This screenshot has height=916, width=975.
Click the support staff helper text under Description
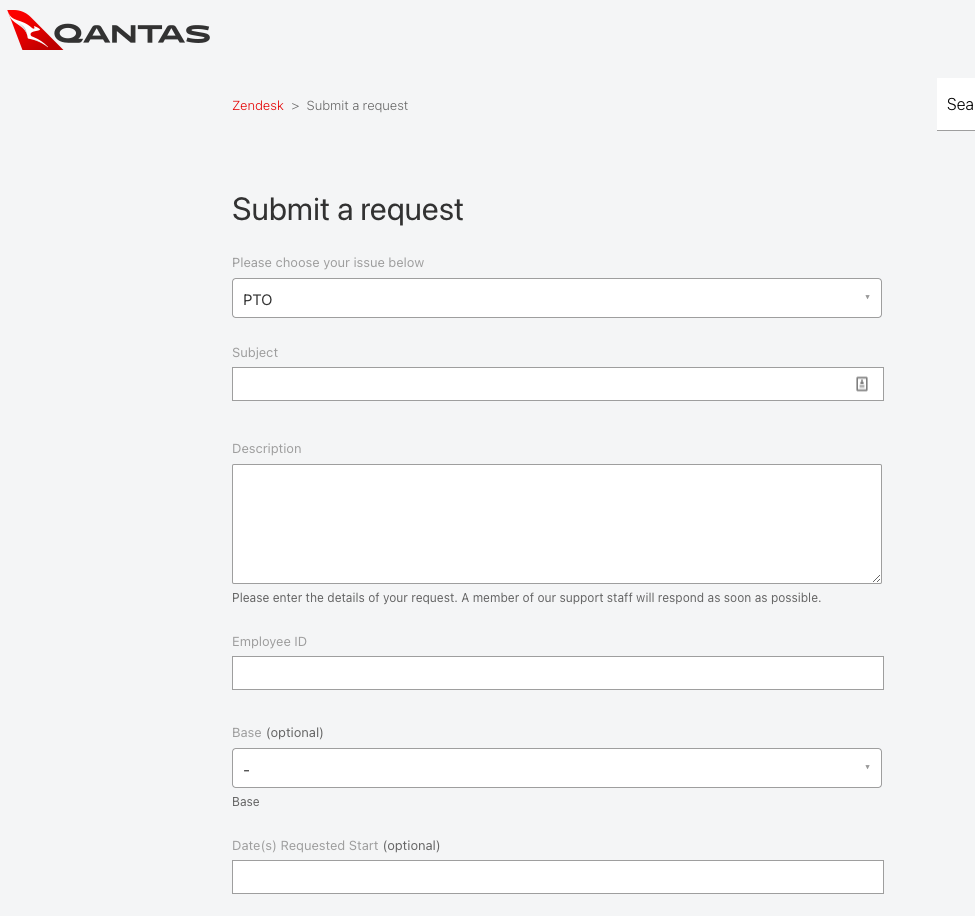point(526,597)
